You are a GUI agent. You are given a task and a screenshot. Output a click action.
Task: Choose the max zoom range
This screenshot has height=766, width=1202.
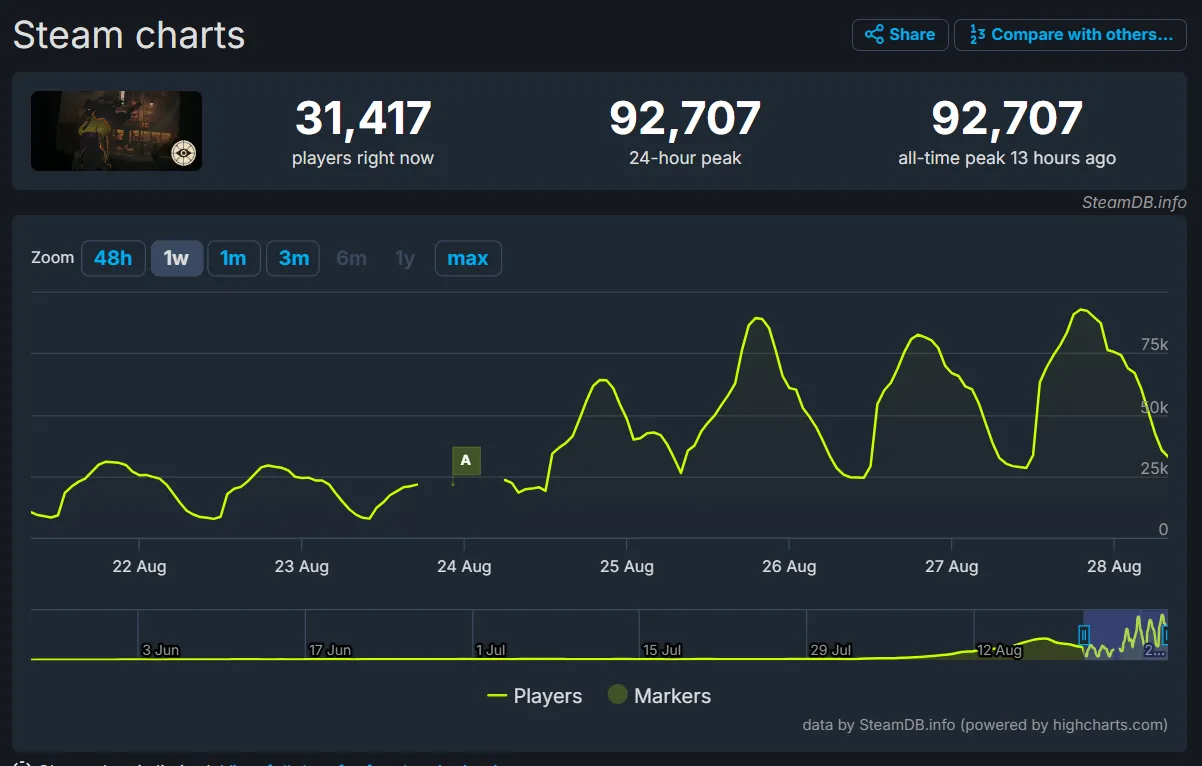tap(468, 258)
